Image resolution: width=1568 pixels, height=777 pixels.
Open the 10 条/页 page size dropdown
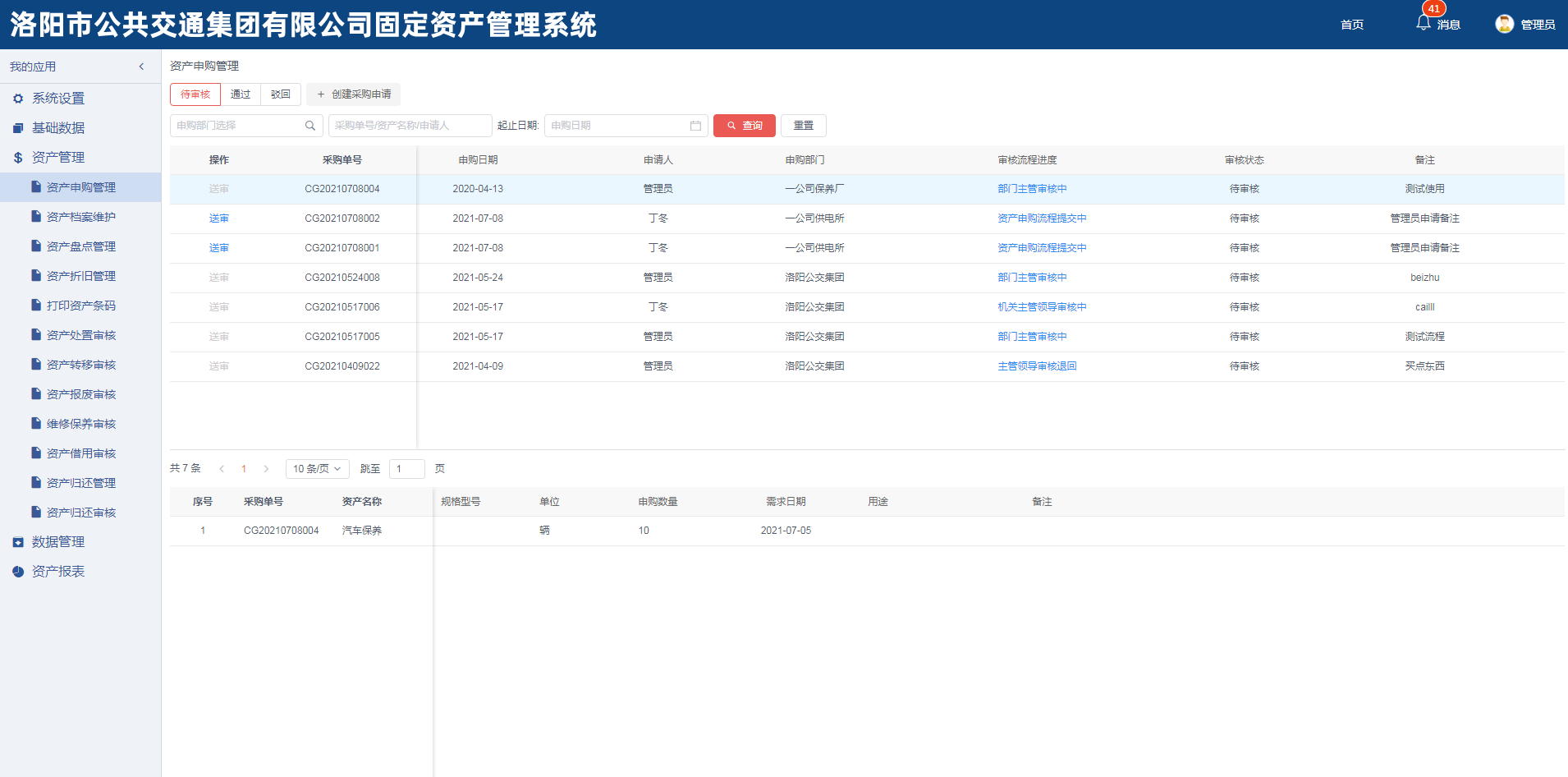pyautogui.click(x=317, y=469)
